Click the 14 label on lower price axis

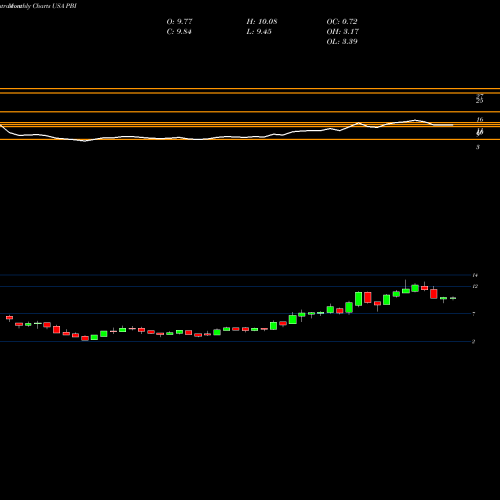point(475,275)
